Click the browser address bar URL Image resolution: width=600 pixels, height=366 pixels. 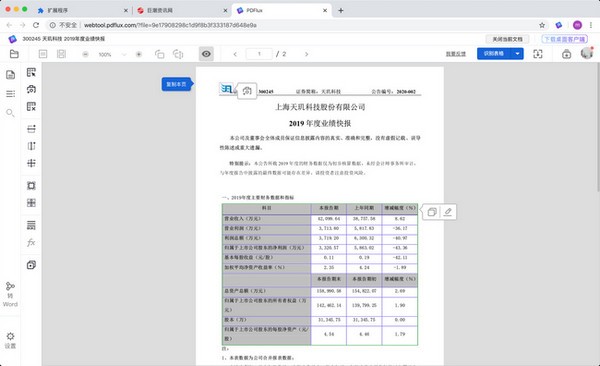pos(170,25)
